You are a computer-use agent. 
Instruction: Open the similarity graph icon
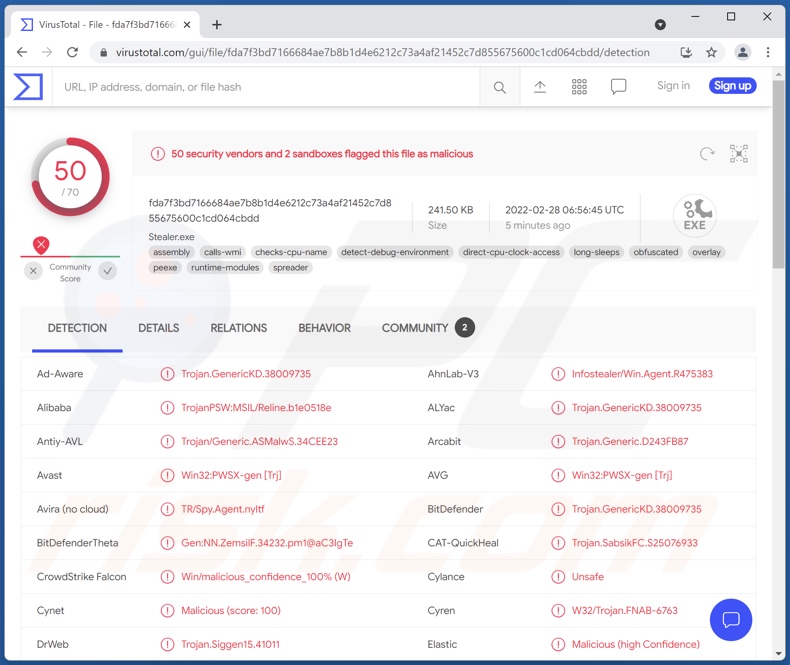pos(739,153)
